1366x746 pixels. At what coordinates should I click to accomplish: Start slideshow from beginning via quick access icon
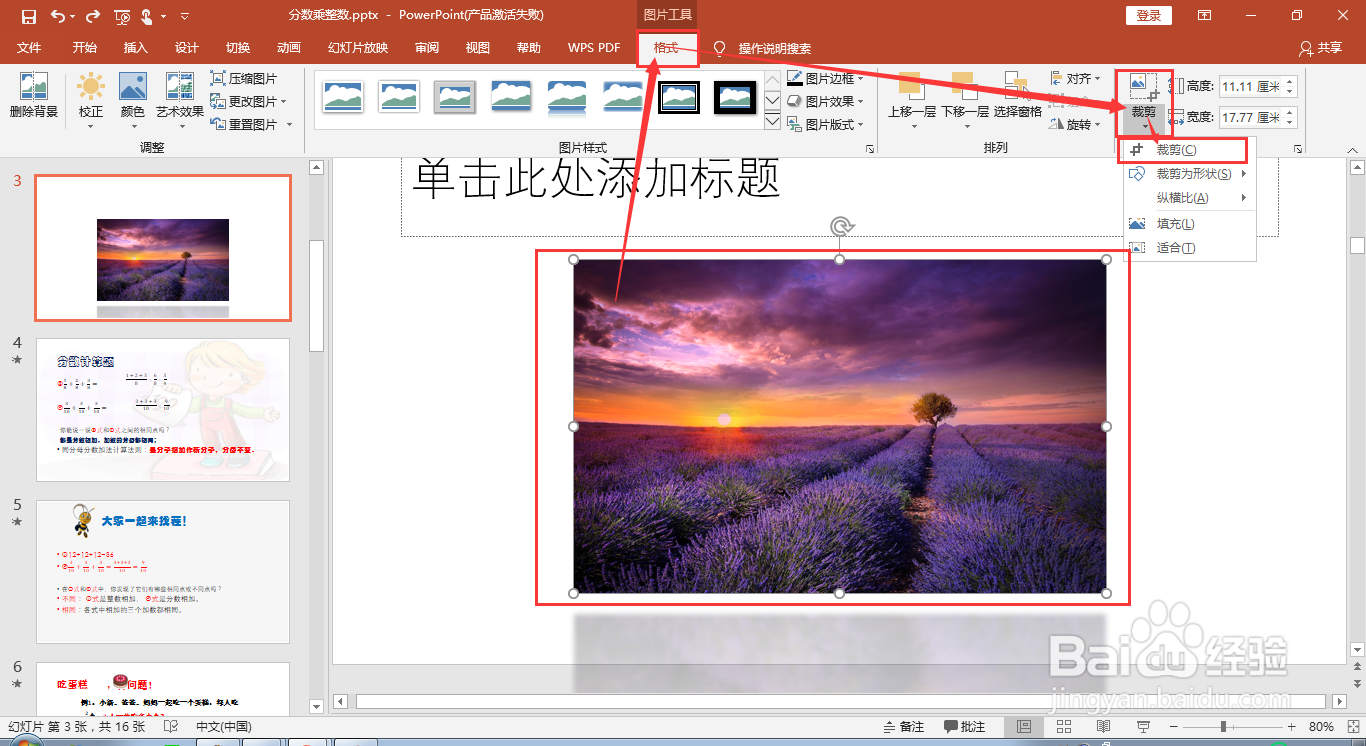pos(122,16)
